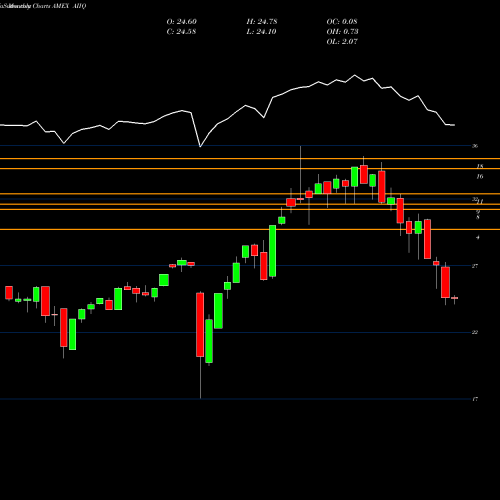The height and width of the screenshot is (500, 500).
Task: Click the OH: 0.73 reading
Action: (342, 32)
